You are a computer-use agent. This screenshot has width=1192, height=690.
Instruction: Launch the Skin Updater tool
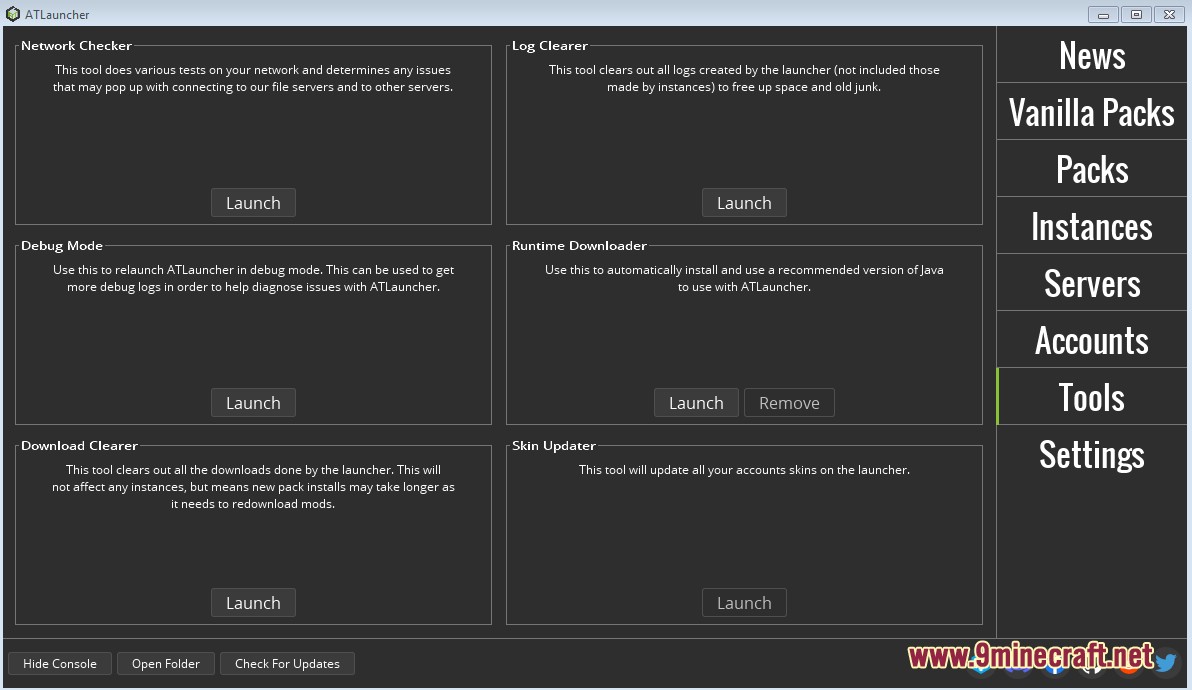[744, 603]
